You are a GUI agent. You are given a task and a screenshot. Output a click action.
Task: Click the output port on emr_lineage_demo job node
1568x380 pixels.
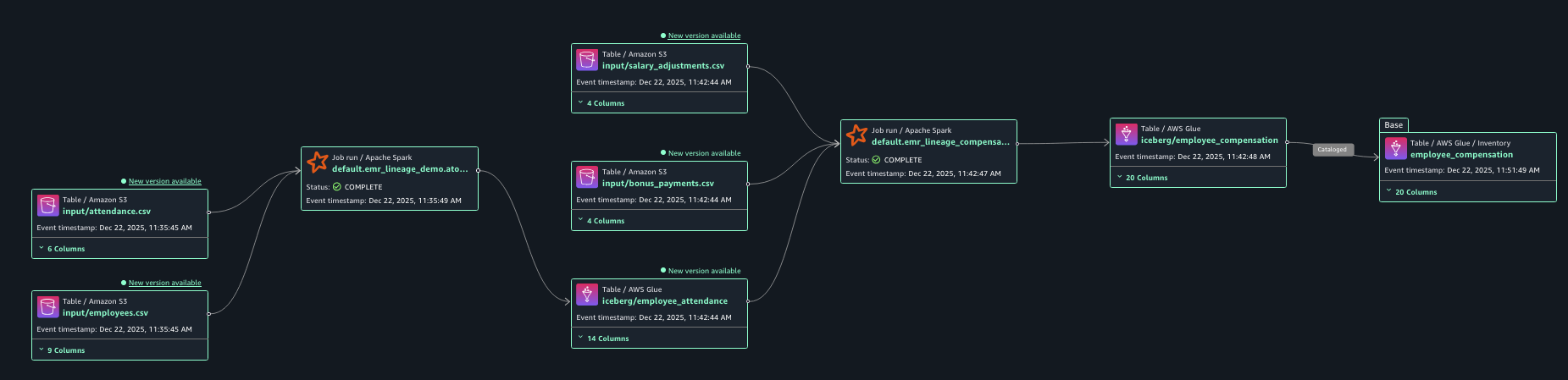479,170
